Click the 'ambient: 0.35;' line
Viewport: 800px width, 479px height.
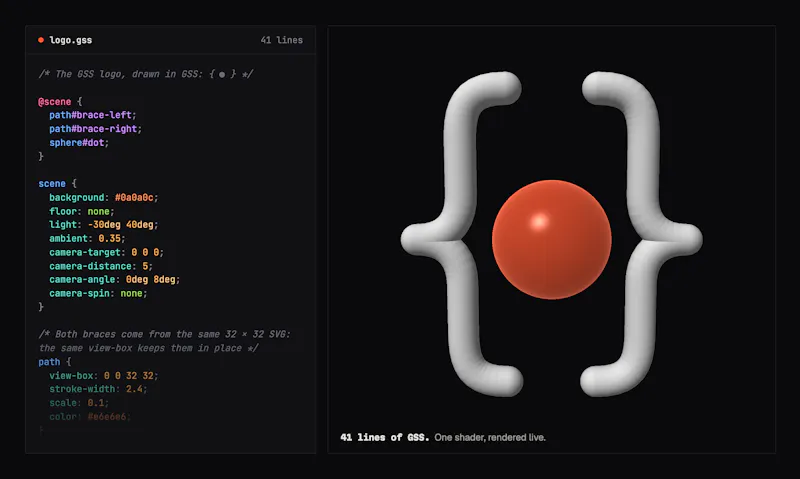point(87,238)
